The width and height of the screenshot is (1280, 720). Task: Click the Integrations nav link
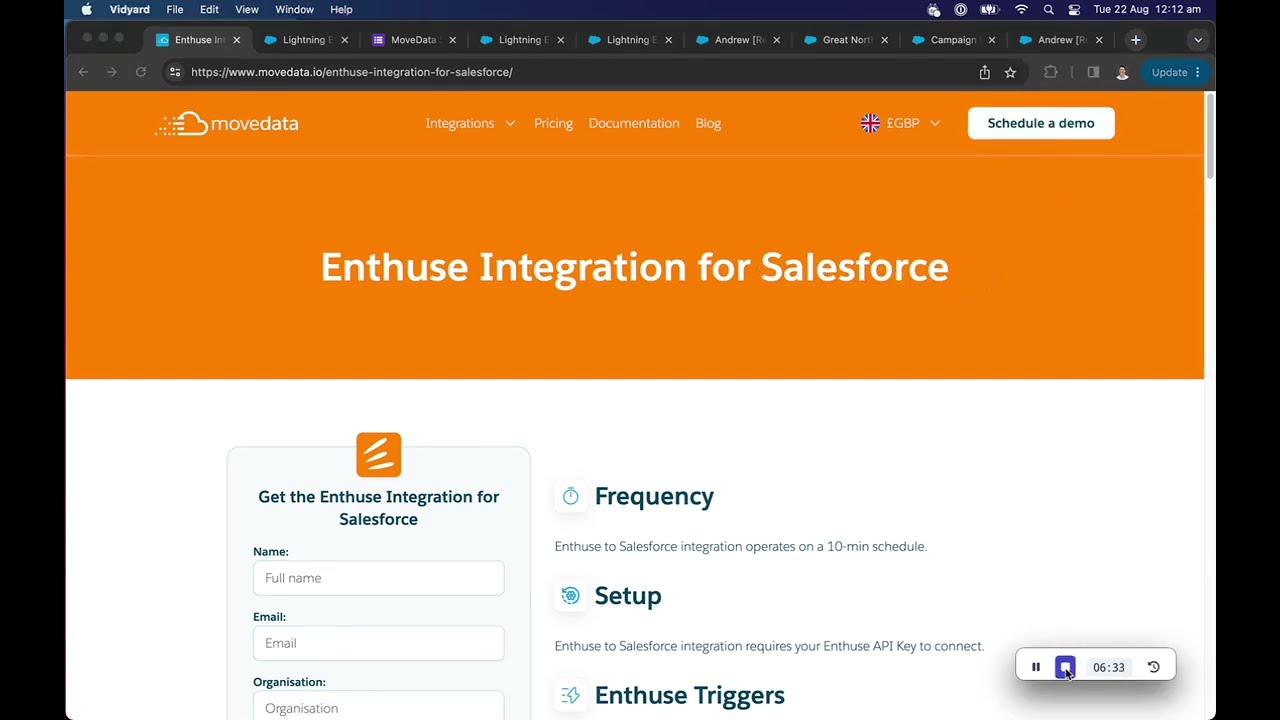click(460, 123)
